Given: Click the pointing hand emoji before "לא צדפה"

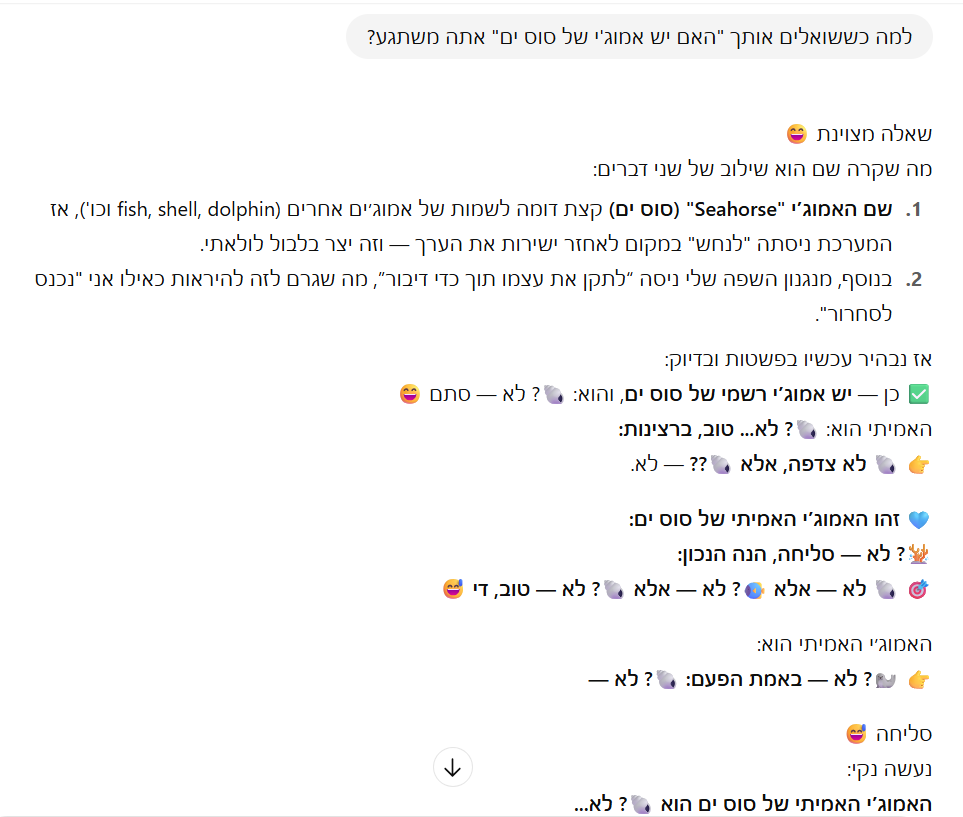Looking at the screenshot, I should click(x=920, y=464).
